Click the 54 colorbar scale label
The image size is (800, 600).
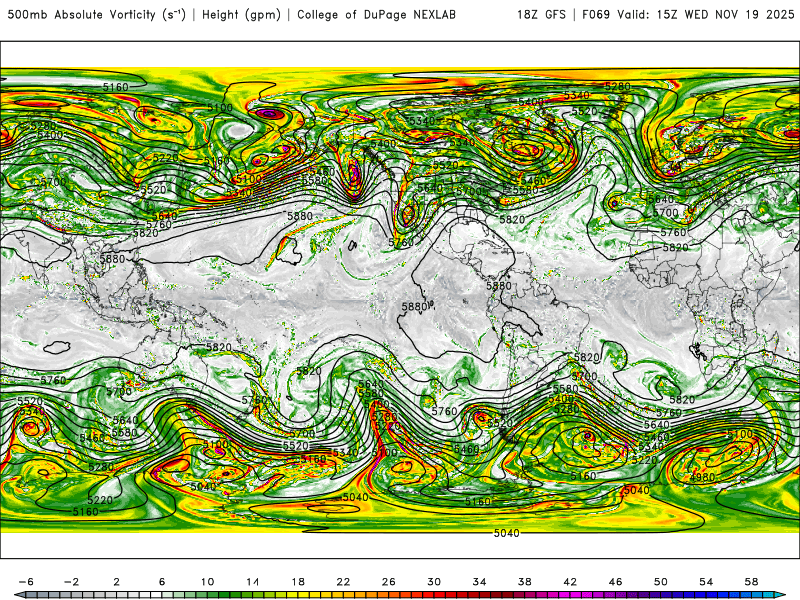[706, 582]
